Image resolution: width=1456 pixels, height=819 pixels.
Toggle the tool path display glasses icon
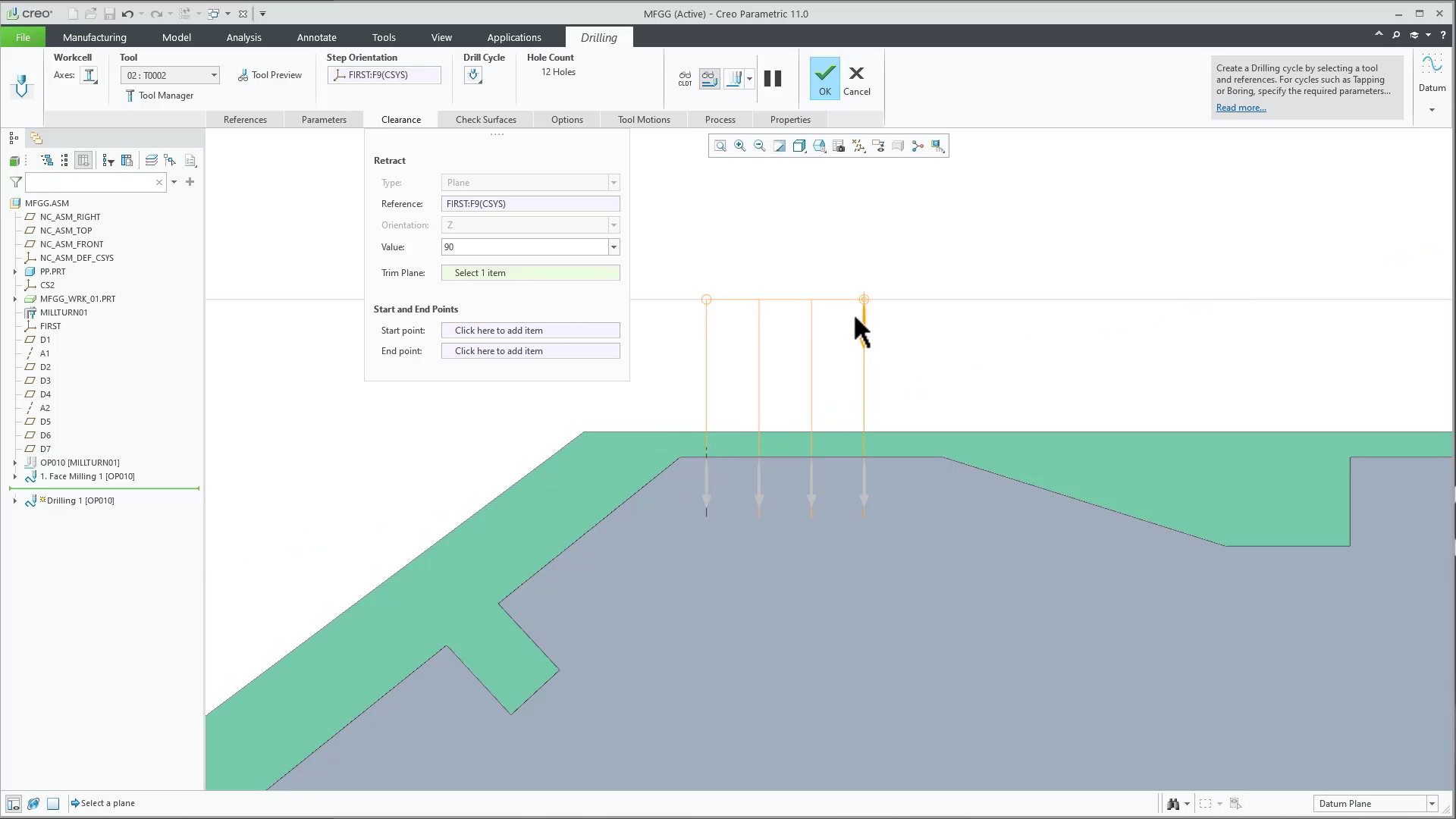click(x=709, y=78)
